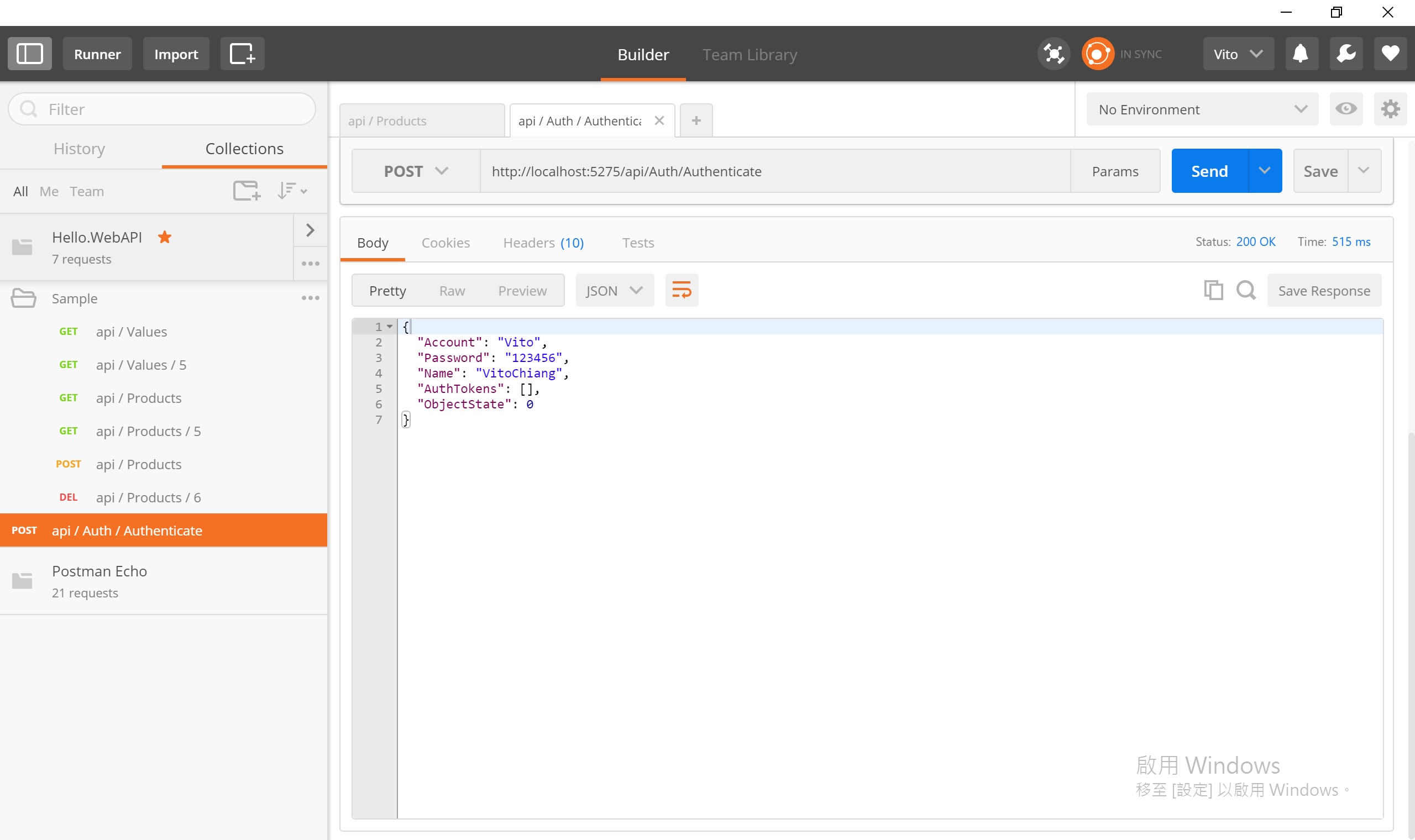Open the collections sort order menu

coord(292,191)
